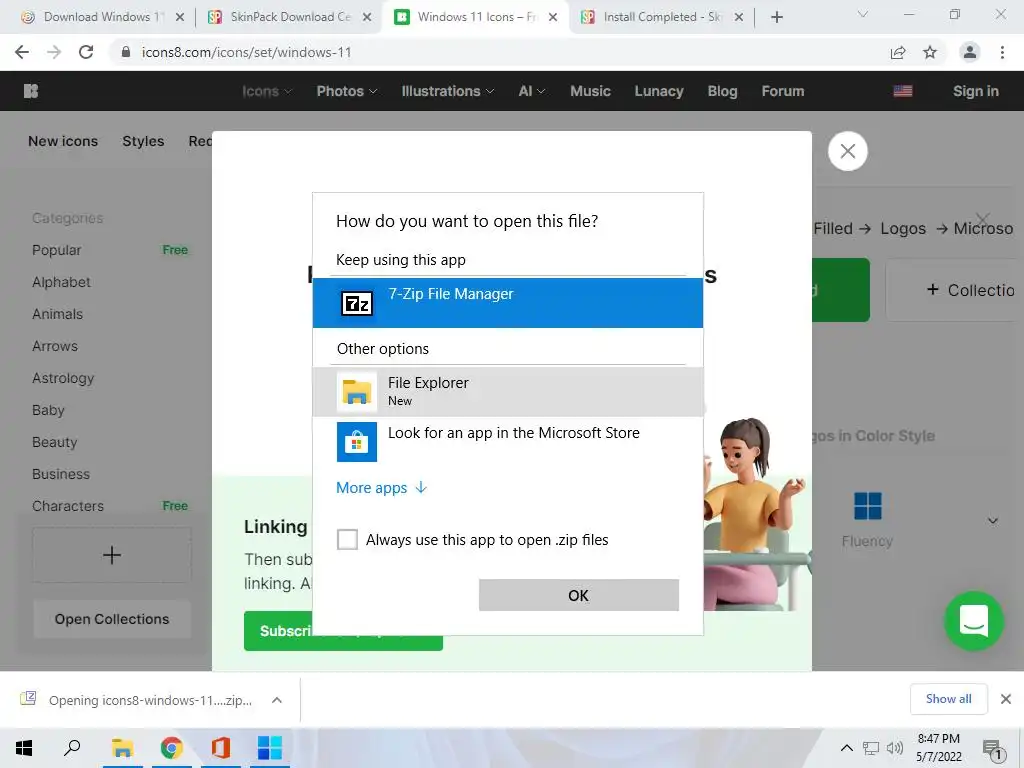Click Sign in

976,91
